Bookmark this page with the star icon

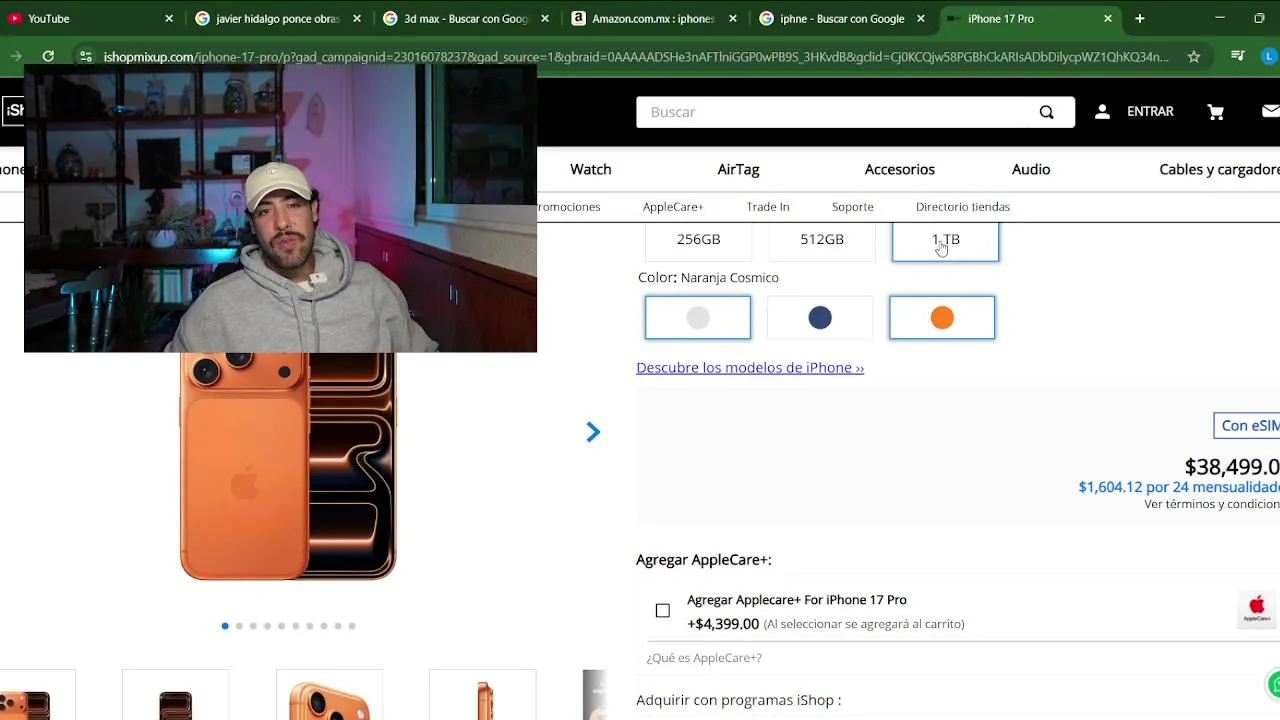(1193, 57)
